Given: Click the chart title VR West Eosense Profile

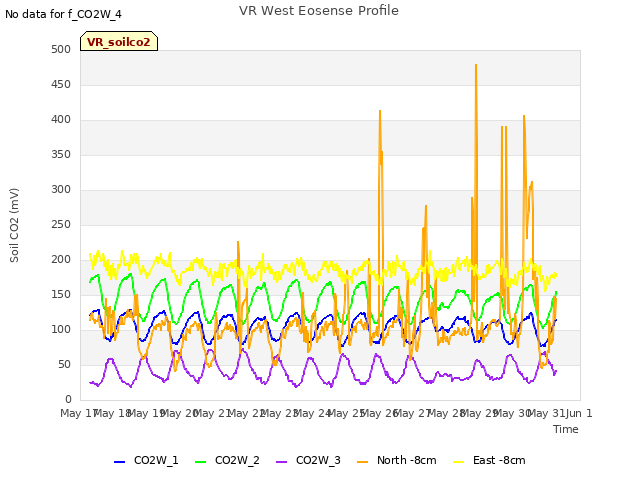Looking at the screenshot, I should point(319,11).
